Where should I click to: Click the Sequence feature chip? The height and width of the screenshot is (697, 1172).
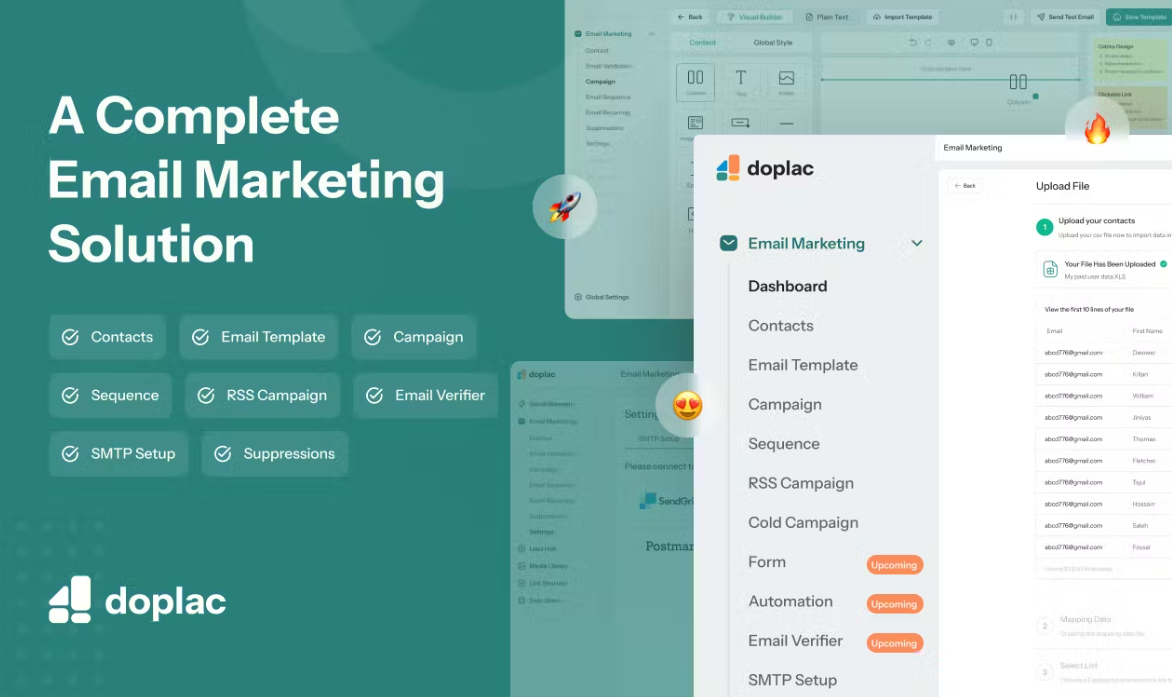tap(111, 395)
